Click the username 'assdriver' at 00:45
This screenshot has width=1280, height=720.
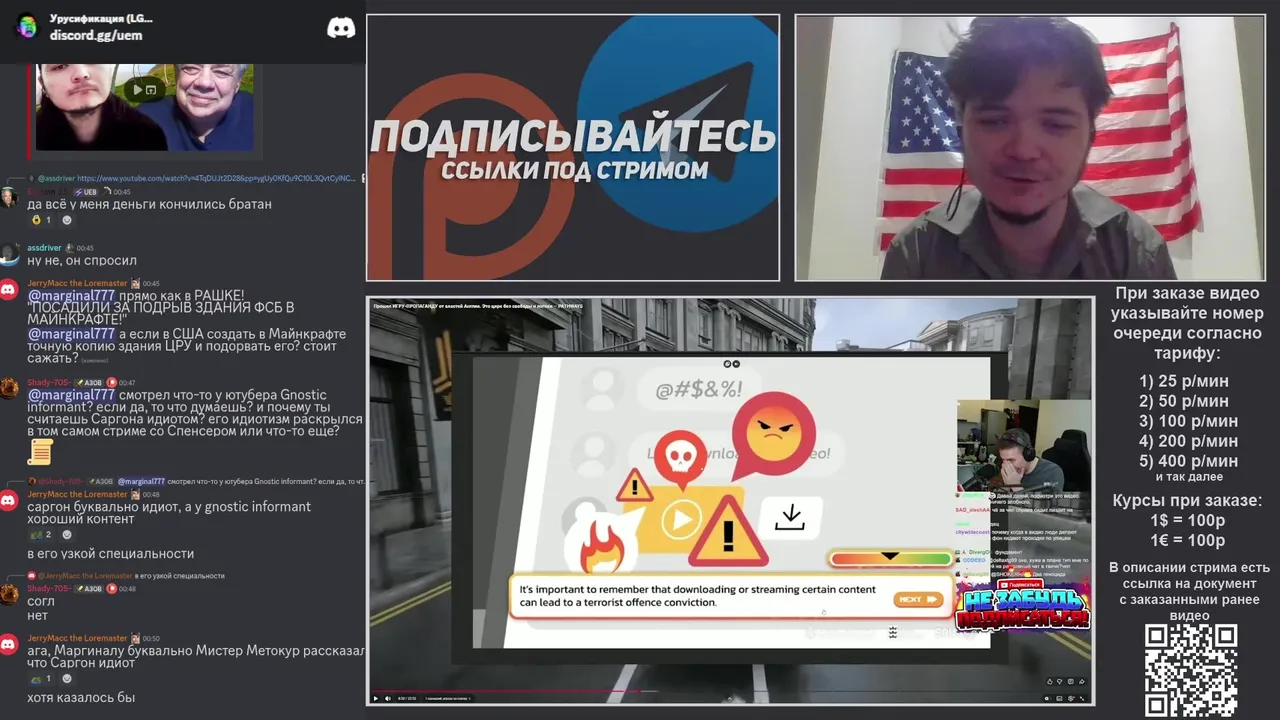click(x=44, y=247)
